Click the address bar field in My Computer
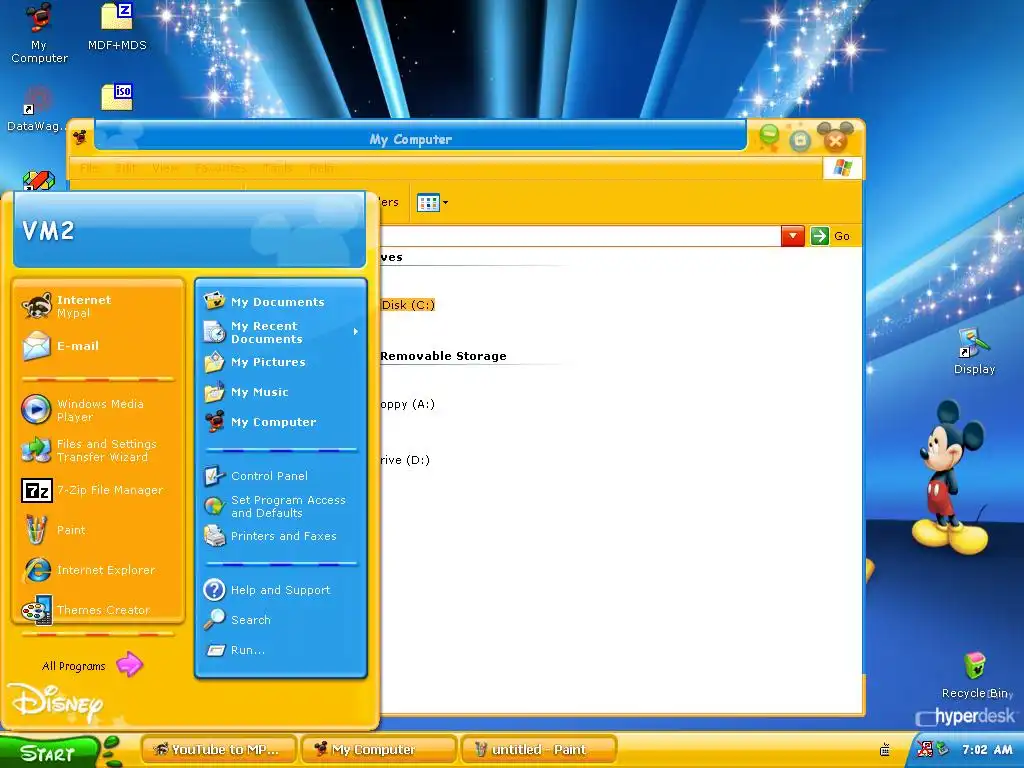1024x768 pixels. (x=580, y=236)
